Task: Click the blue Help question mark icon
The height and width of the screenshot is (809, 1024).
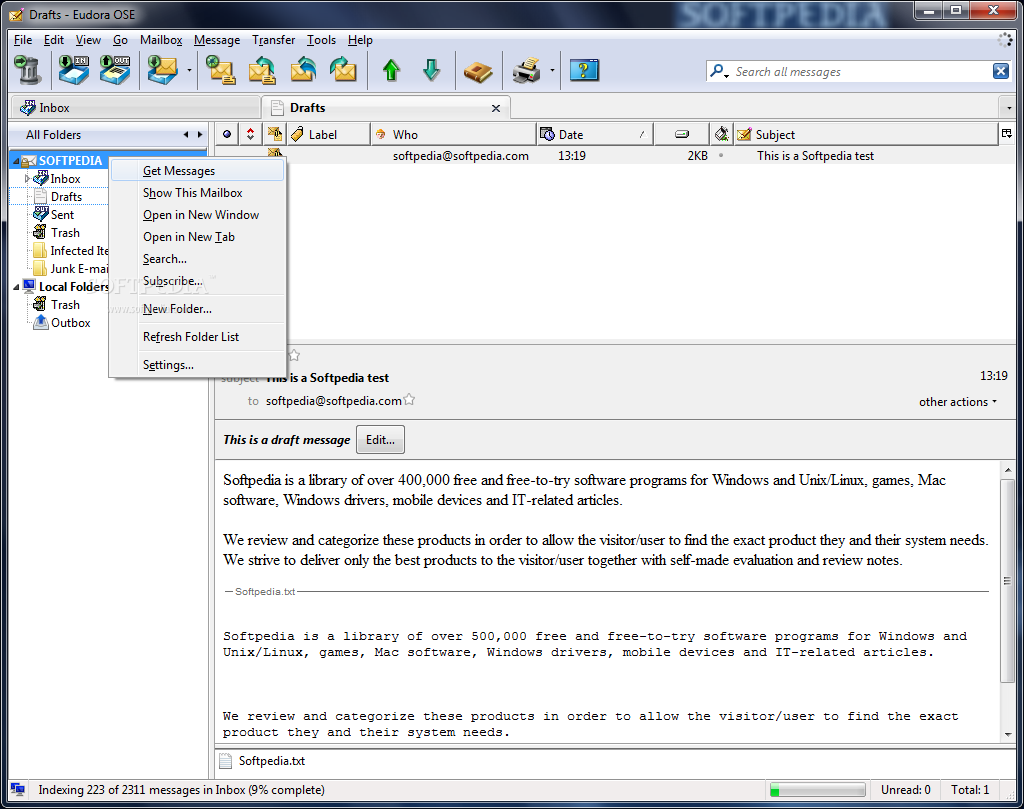Action: 584,70
